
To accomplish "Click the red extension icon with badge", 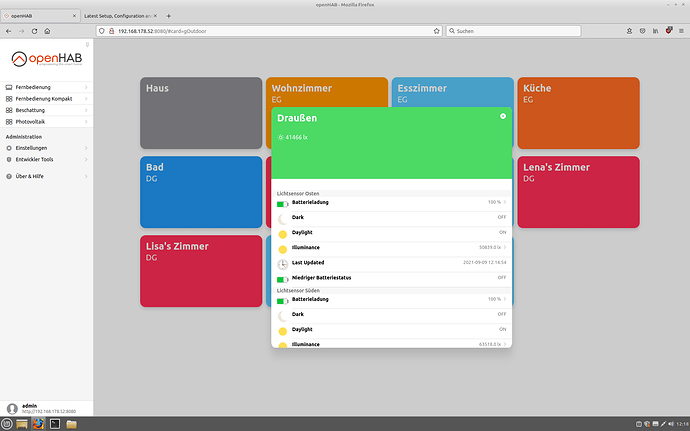I will (x=669, y=30).
